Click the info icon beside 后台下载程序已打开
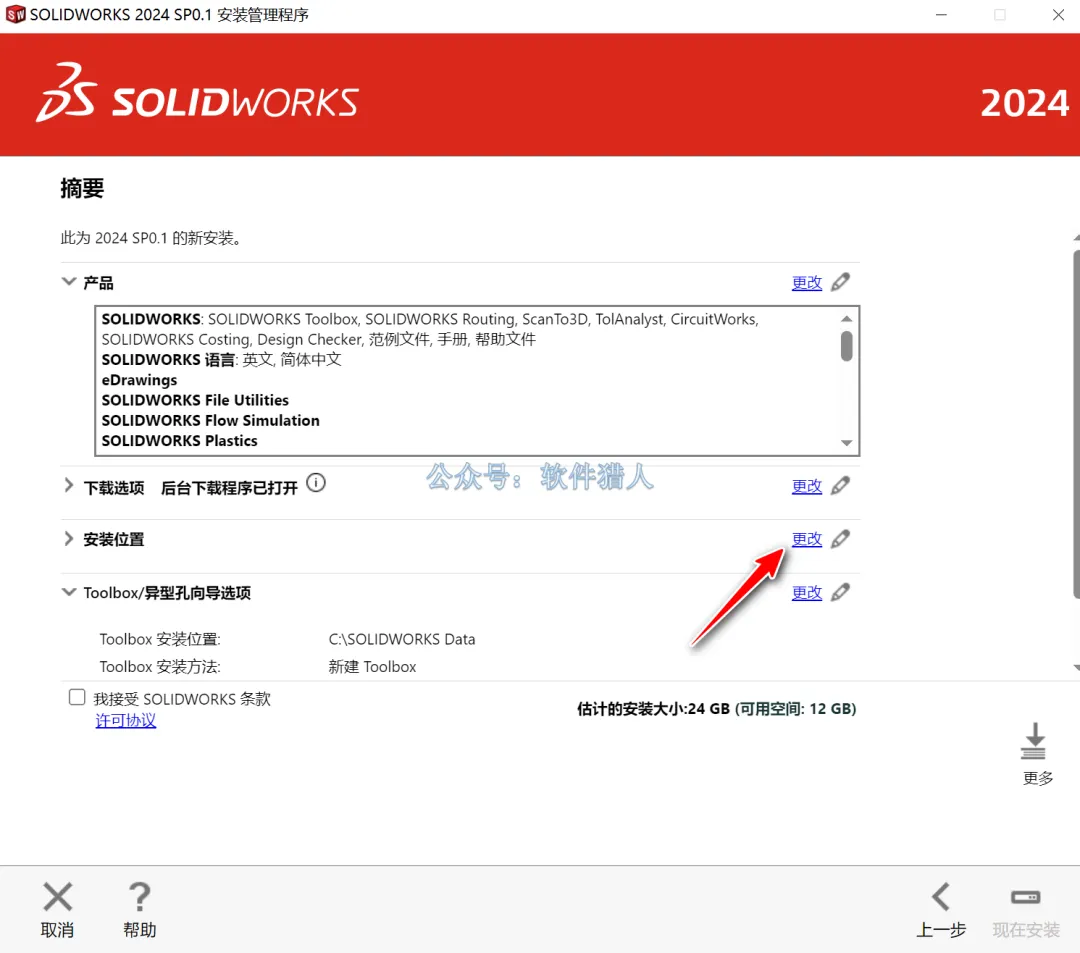 (x=315, y=483)
